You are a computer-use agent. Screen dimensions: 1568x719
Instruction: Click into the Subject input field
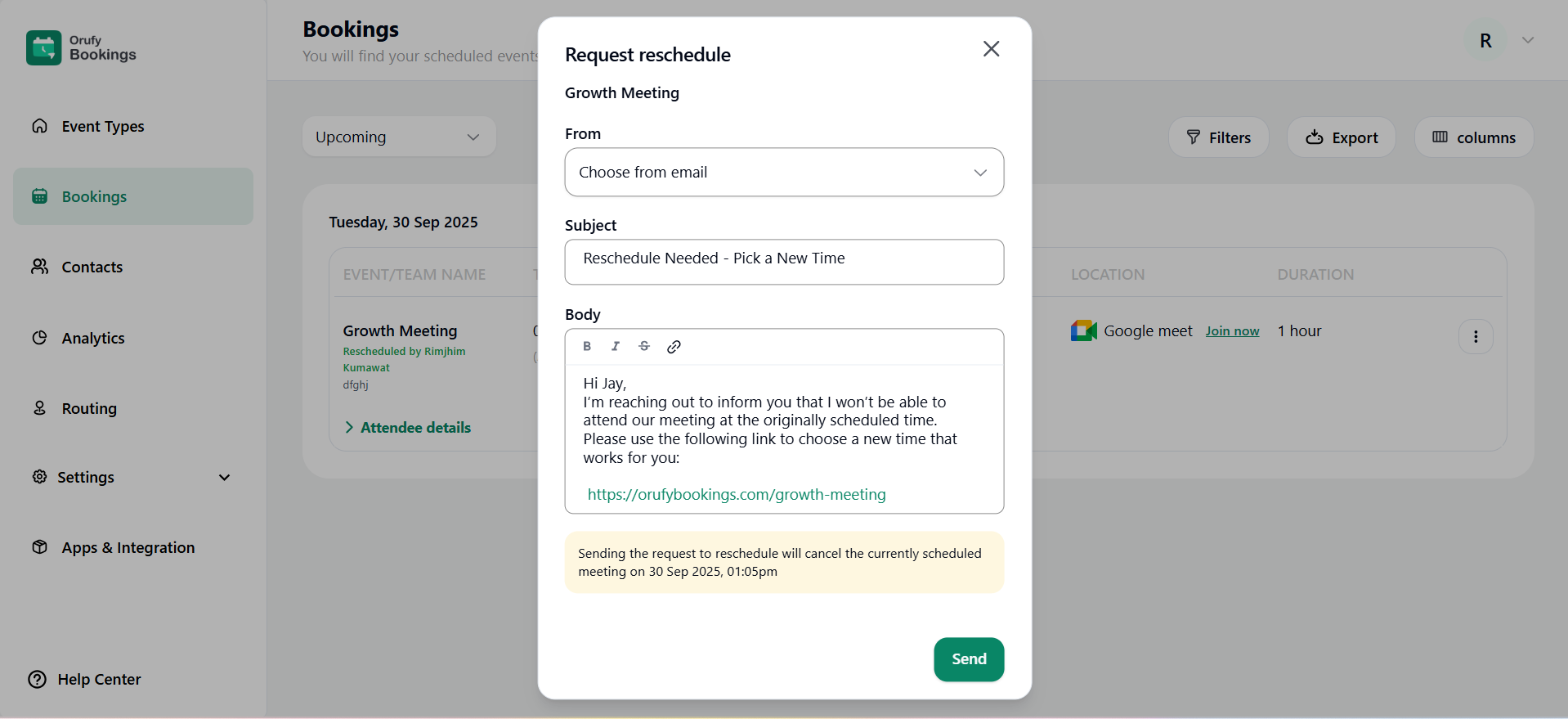click(x=783, y=262)
